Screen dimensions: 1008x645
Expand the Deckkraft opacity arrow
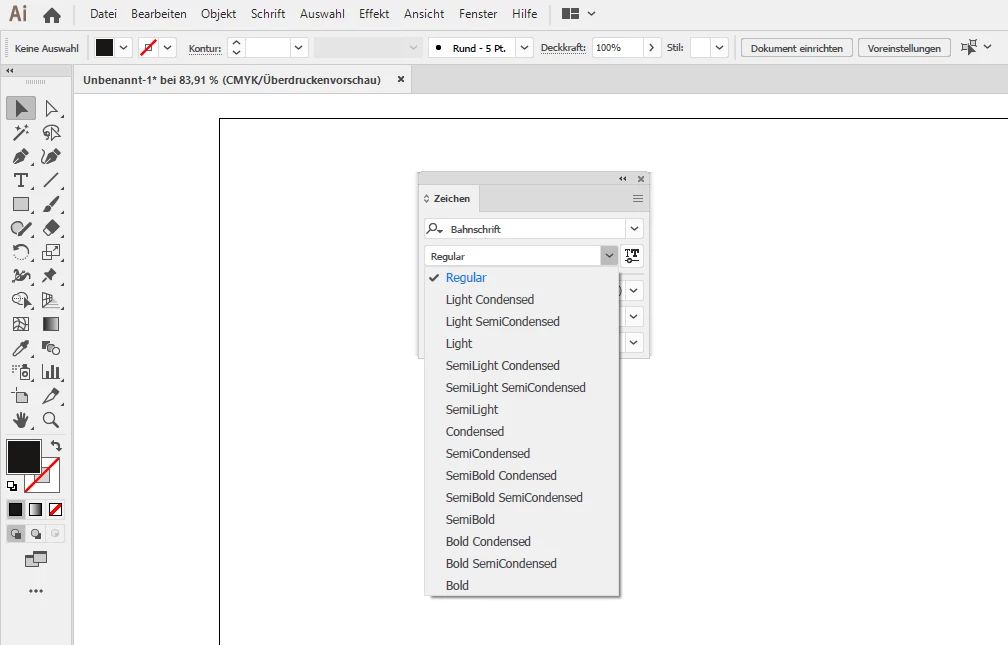click(651, 48)
